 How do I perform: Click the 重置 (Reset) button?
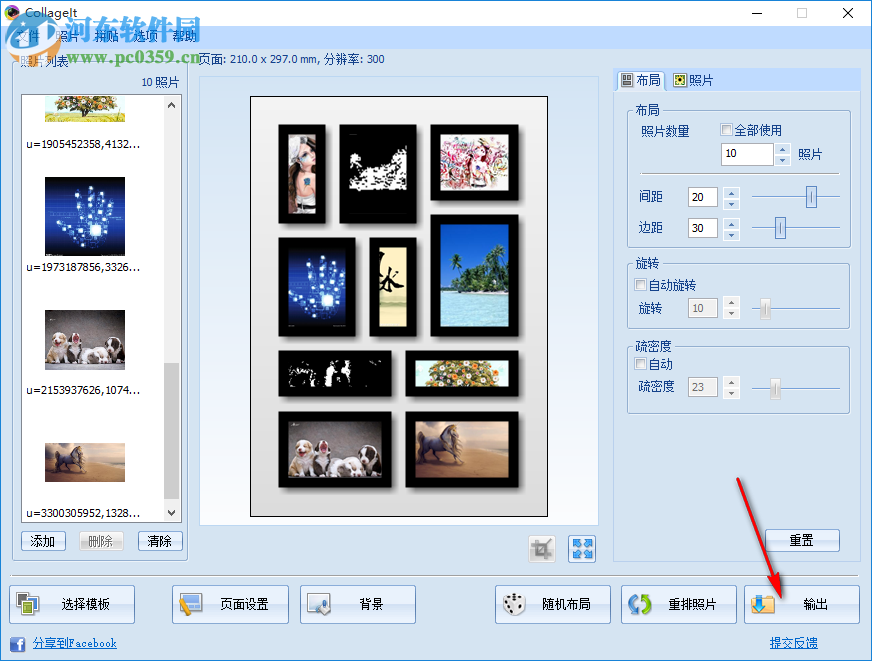802,540
